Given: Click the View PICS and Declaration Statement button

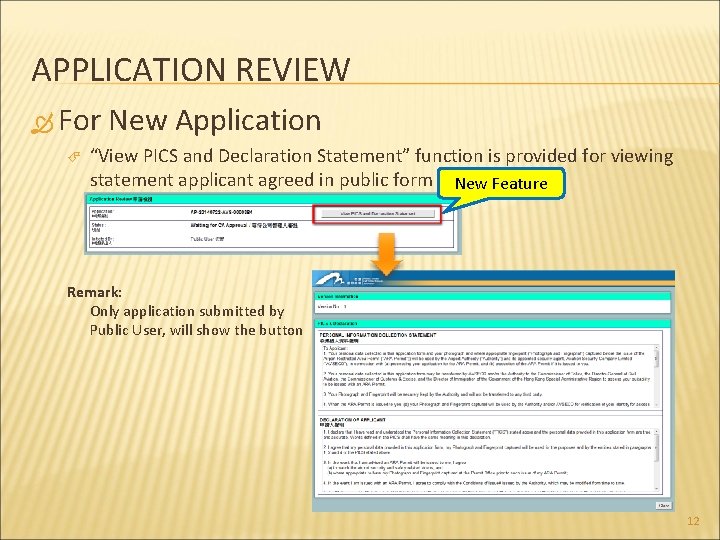Looking at the screenshot, I should (x=377, y=214).
